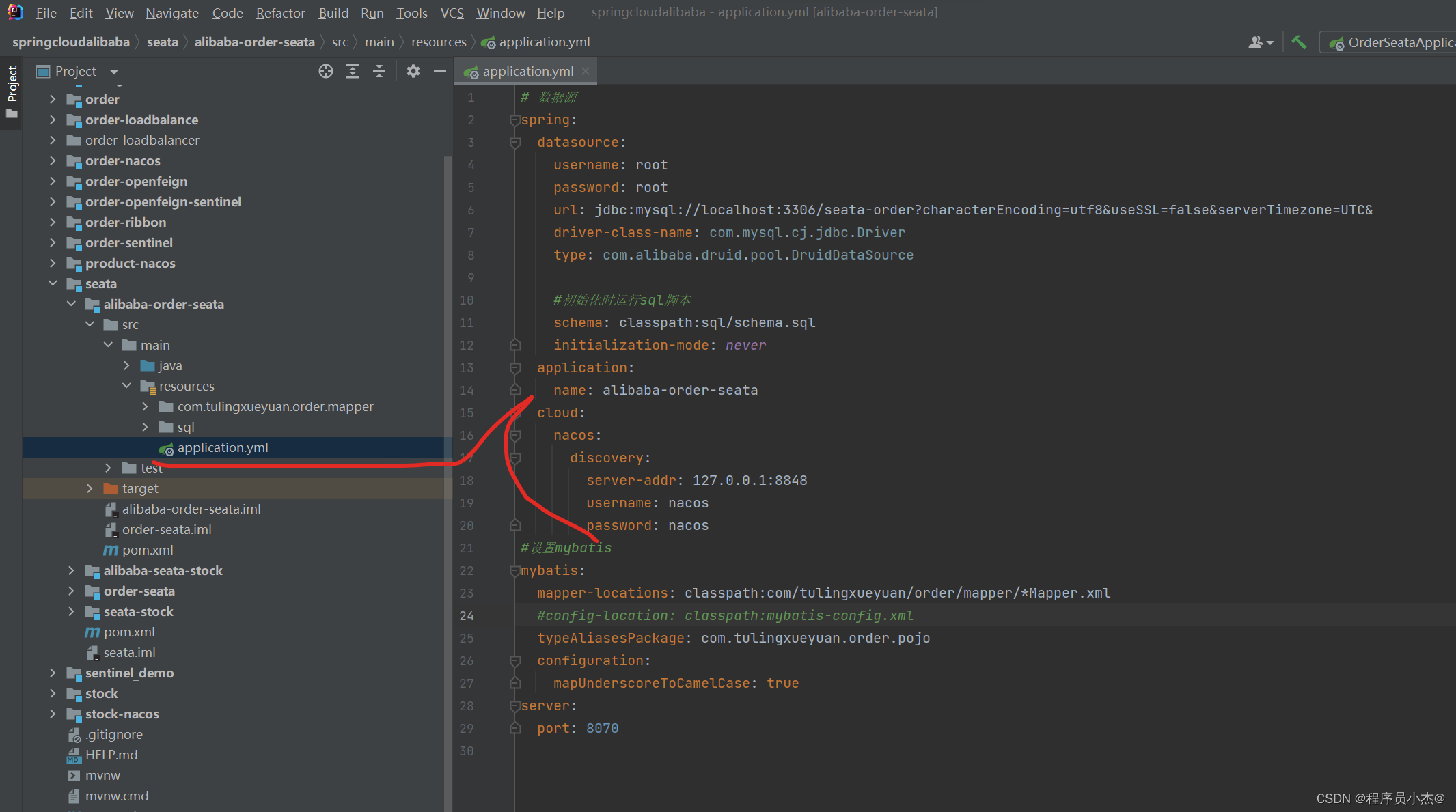Select pom.xml under alibaba-order-seata module

tap(147, 550)
